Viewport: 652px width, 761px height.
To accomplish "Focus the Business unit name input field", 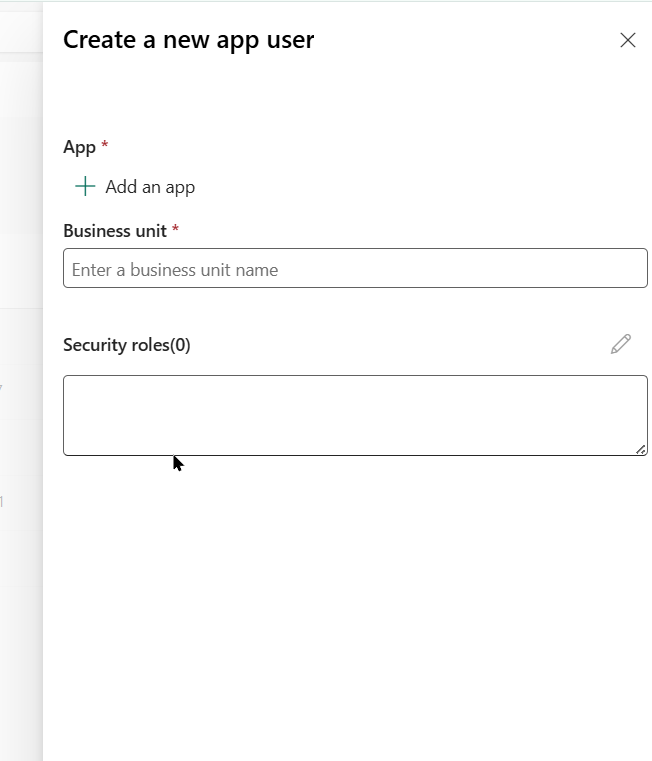I will coord(355,269).
